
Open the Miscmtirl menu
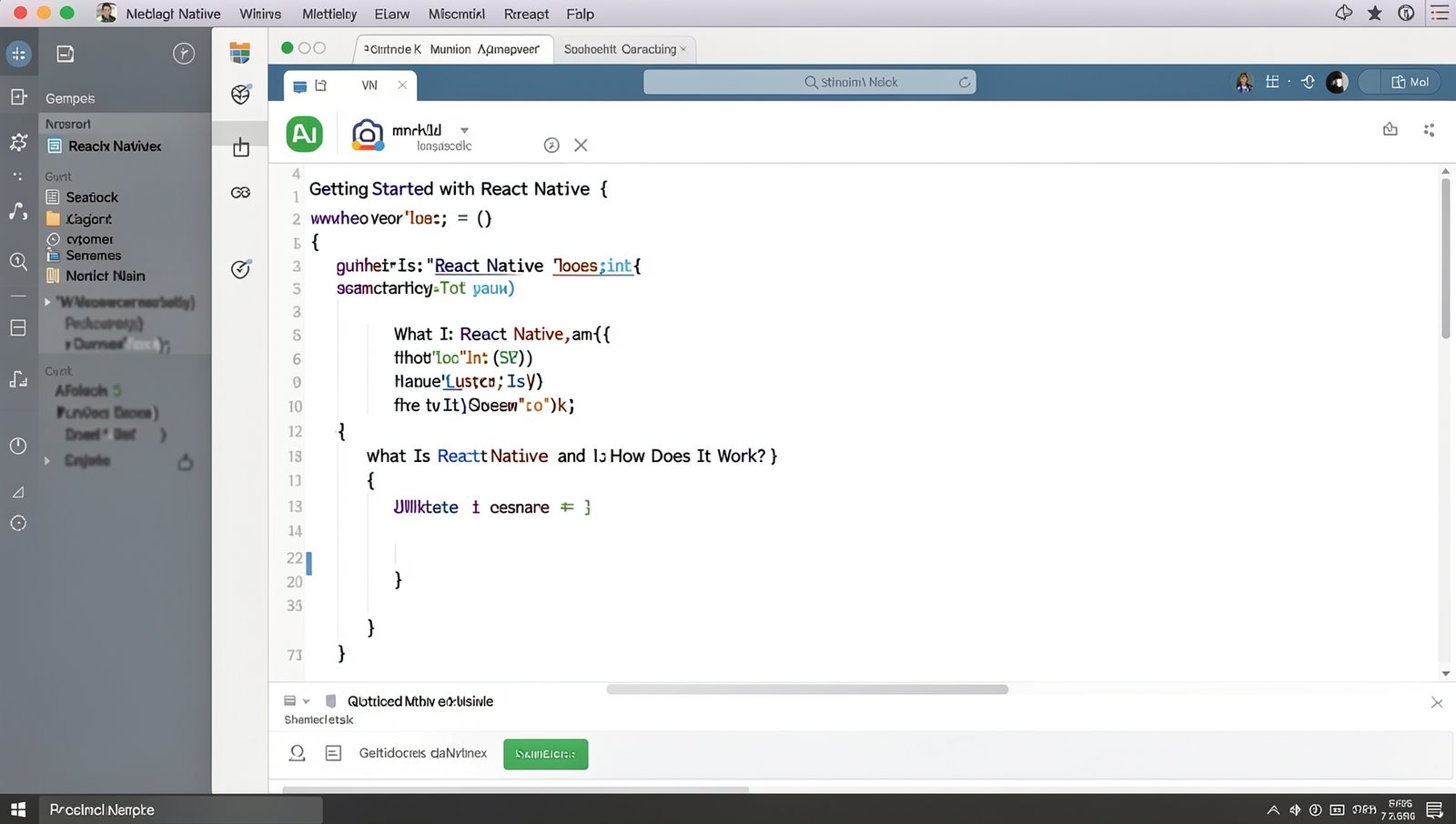457,14
